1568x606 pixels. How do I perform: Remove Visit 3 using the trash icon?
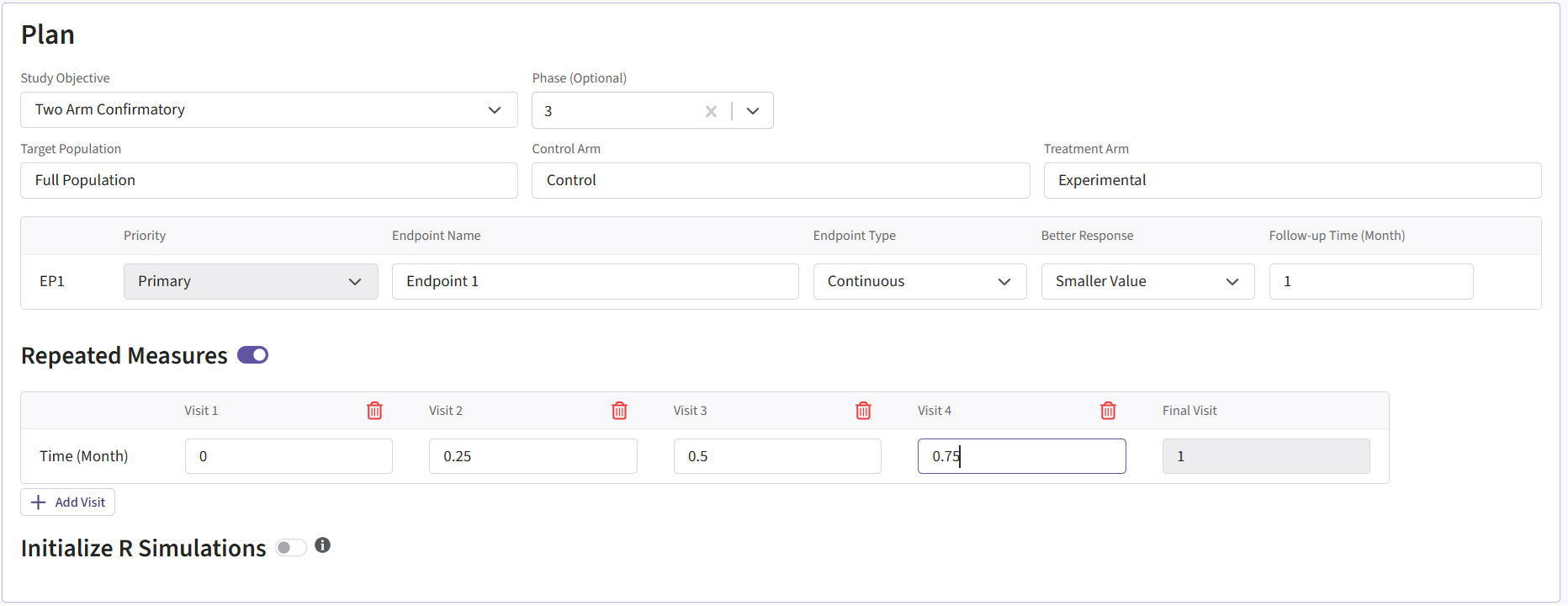click(x=863, y=411)
